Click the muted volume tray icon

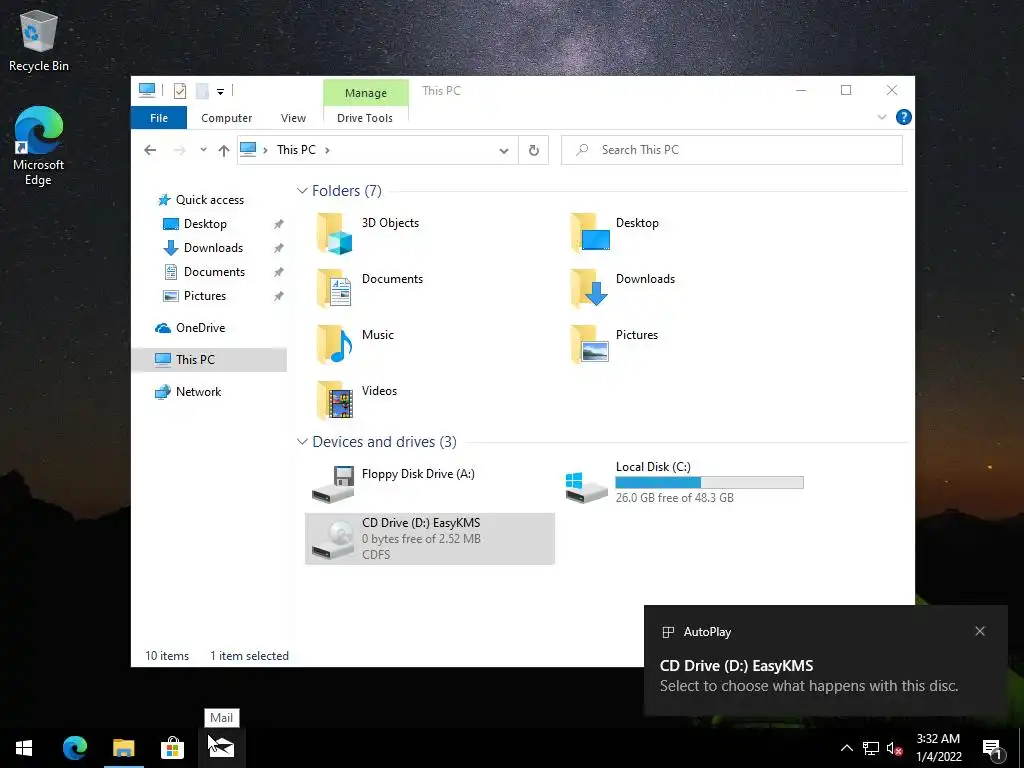click(895, 748)
